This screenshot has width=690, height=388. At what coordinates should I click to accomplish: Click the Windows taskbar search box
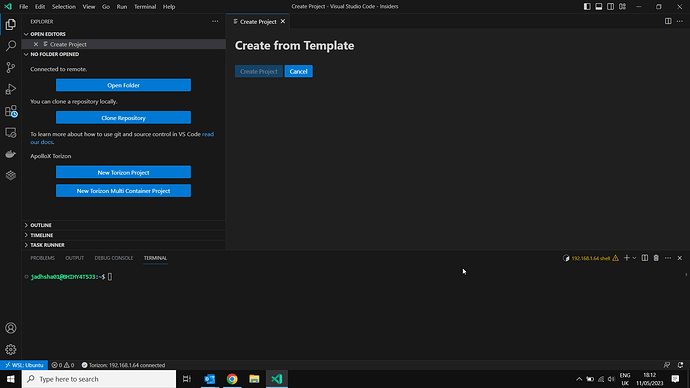click(99, 379)
